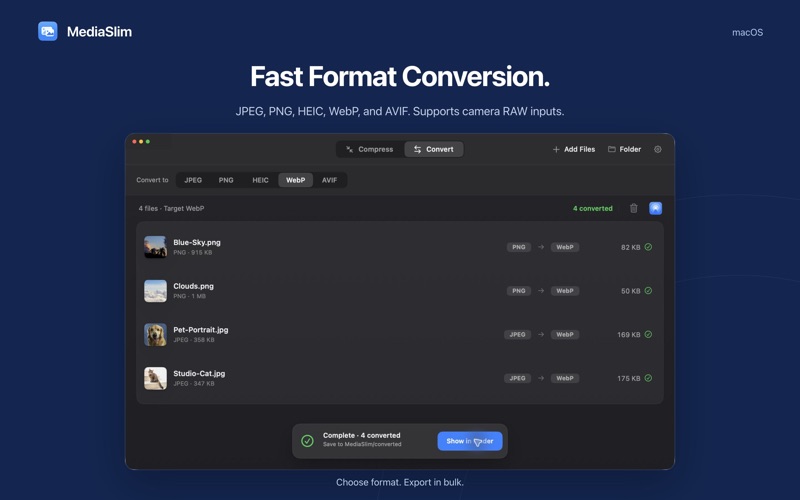Click the green checkmark for Studio-Cat.jpg

tap(648, 378)
